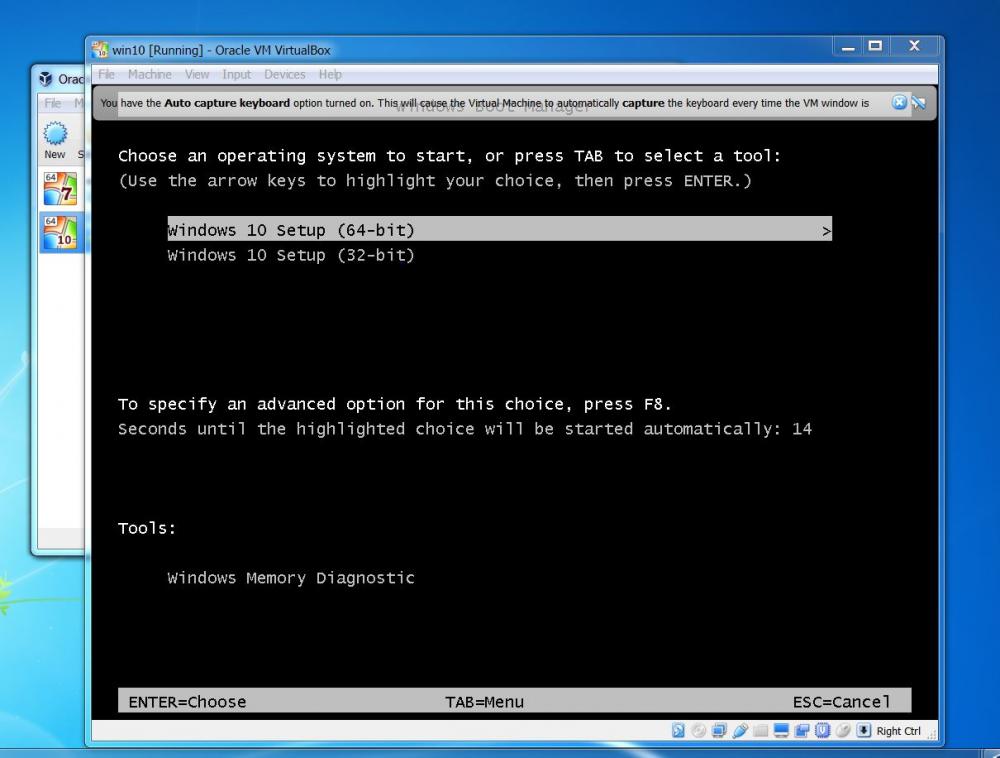This screenshot has height=758, width=1000.
Task: Minimize the win10 VirtualBox window
Action: click(x=848, y=47)
